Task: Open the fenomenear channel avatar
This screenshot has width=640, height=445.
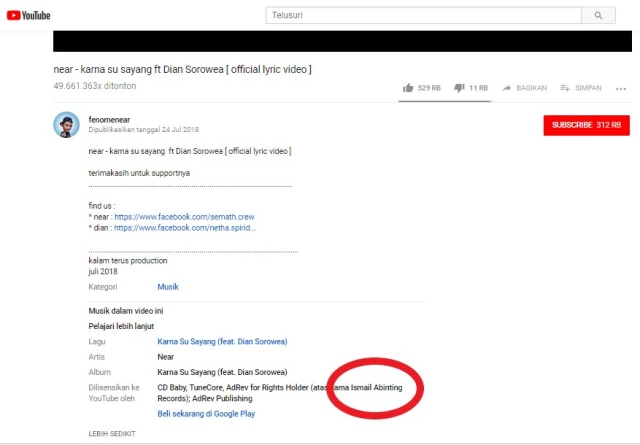Action: 66,125
